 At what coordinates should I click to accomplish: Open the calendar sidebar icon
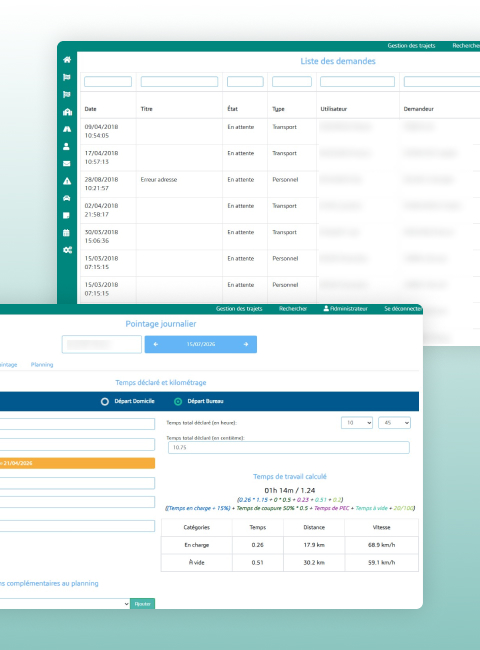point(66,233)
